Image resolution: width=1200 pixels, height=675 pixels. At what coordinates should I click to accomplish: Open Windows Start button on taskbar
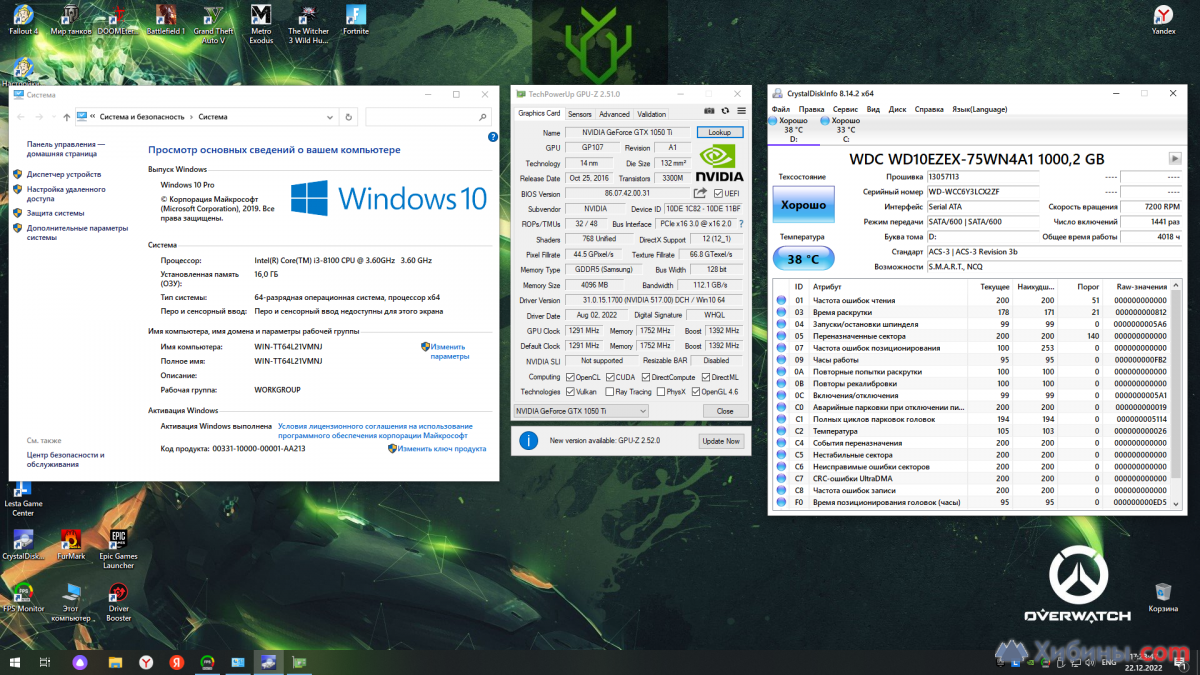point(16,662)
